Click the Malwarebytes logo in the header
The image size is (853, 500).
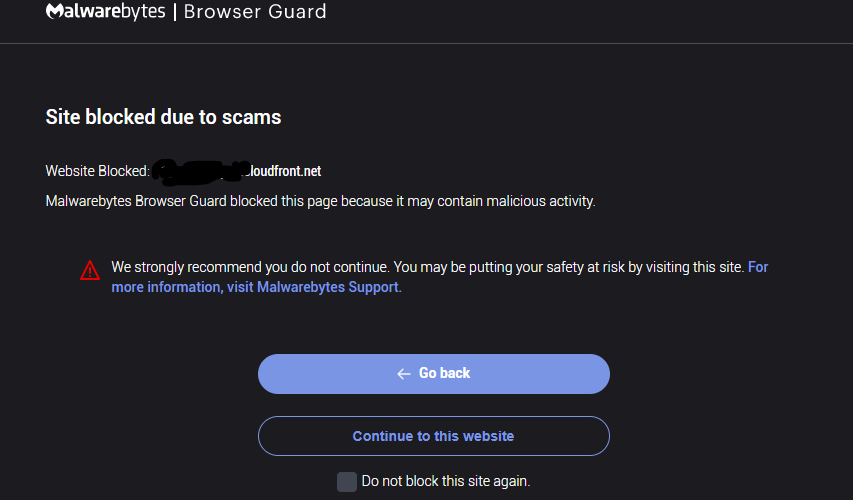[x=108, y=12]
